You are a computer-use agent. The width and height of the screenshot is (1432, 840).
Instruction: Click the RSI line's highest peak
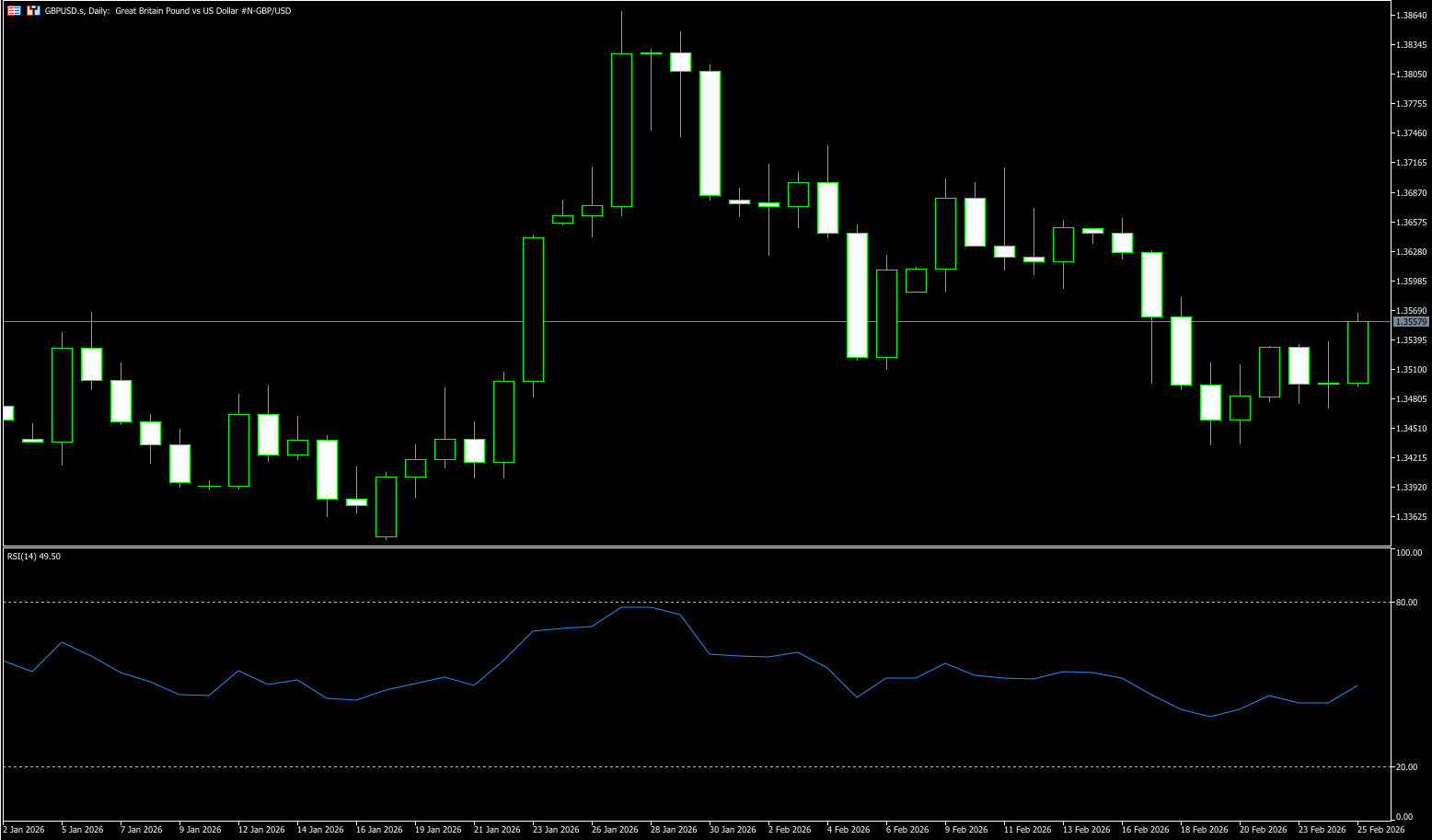(635, 607)
